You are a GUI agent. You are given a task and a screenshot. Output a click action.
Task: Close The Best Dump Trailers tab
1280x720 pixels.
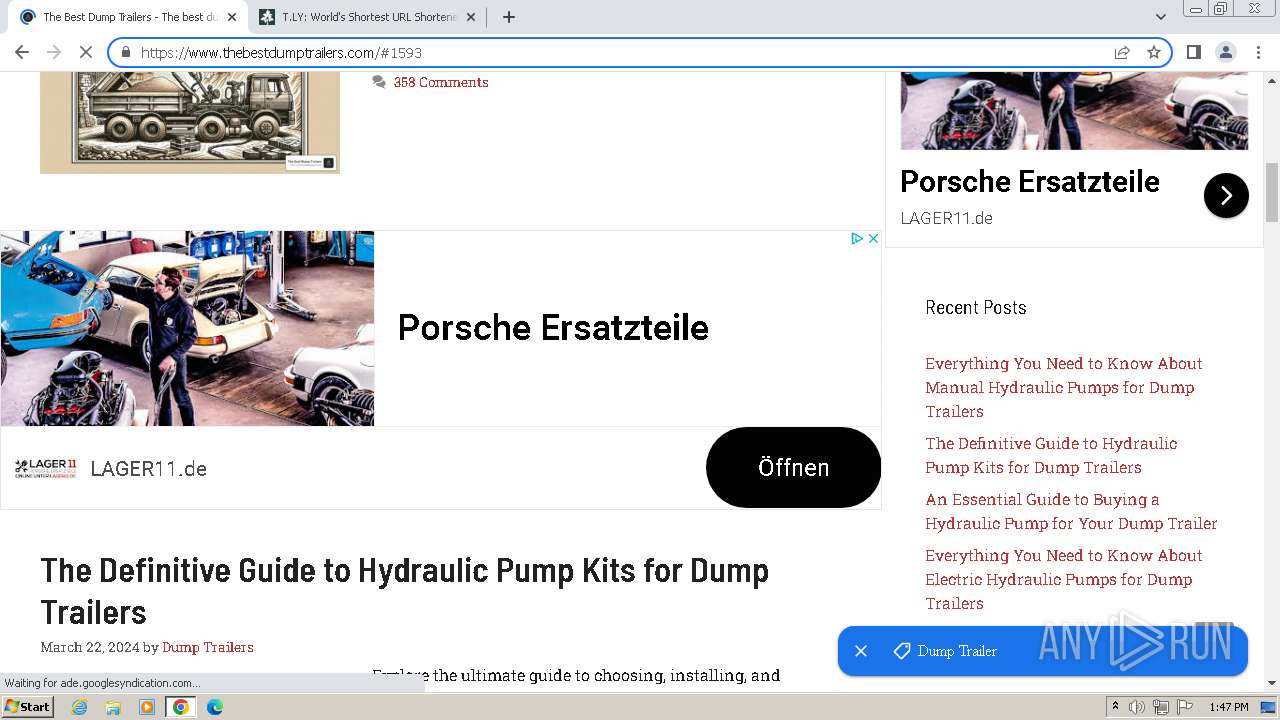[x=232, y=17]
